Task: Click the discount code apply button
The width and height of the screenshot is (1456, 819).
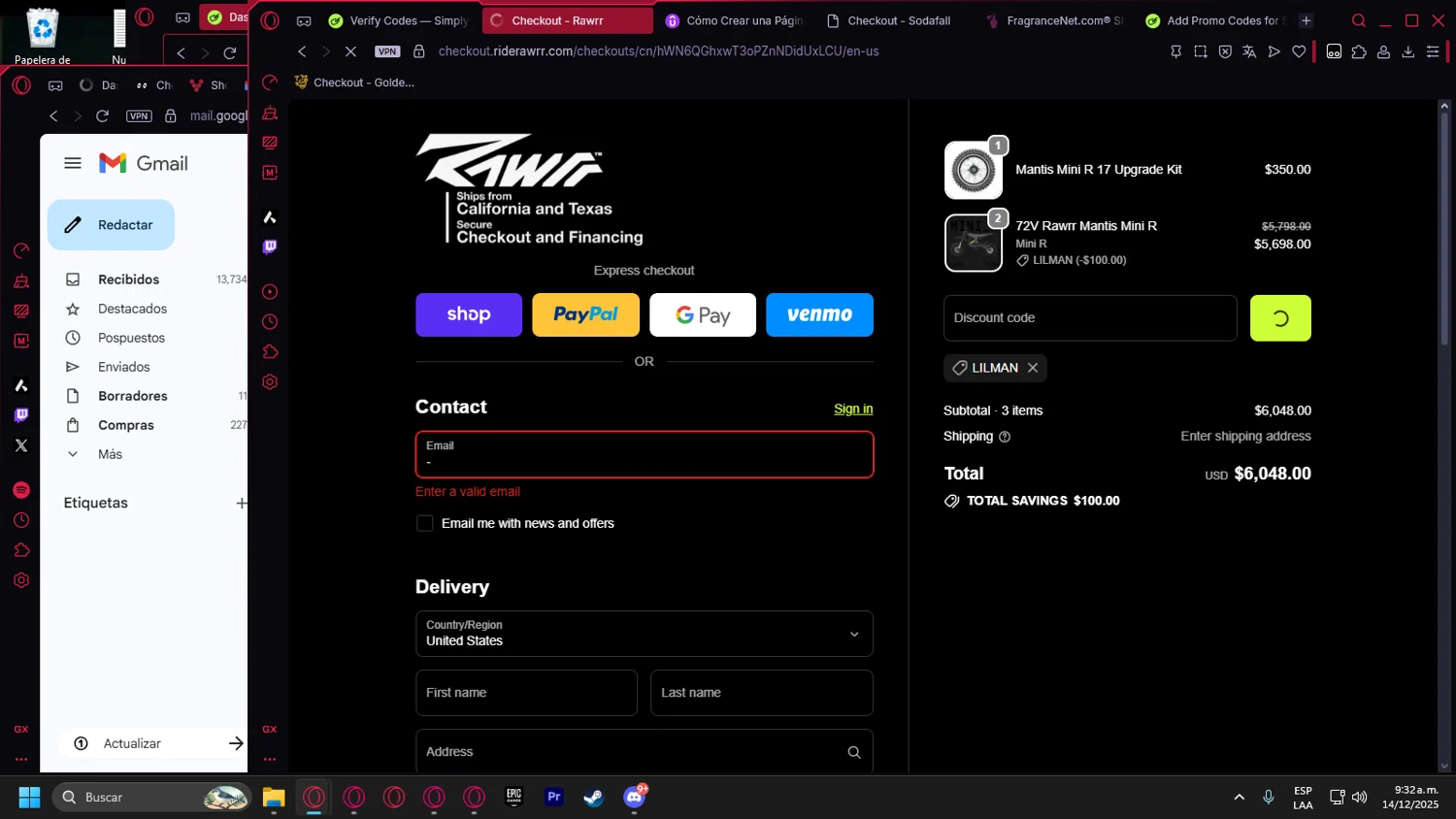Action: pos(1280,318)
